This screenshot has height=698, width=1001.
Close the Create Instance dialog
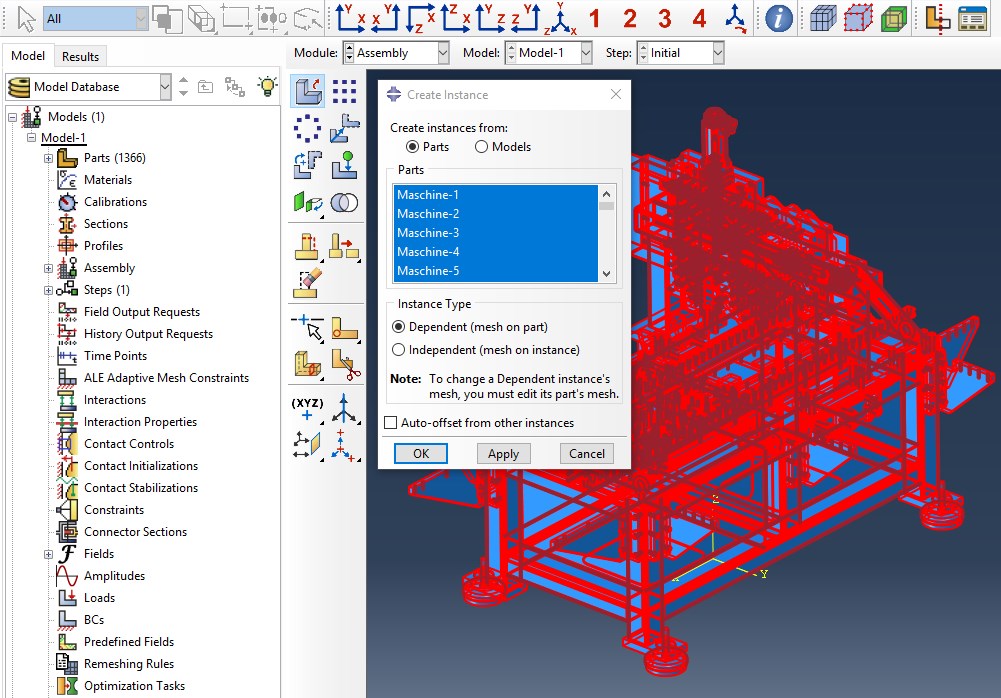pos(615,95)
